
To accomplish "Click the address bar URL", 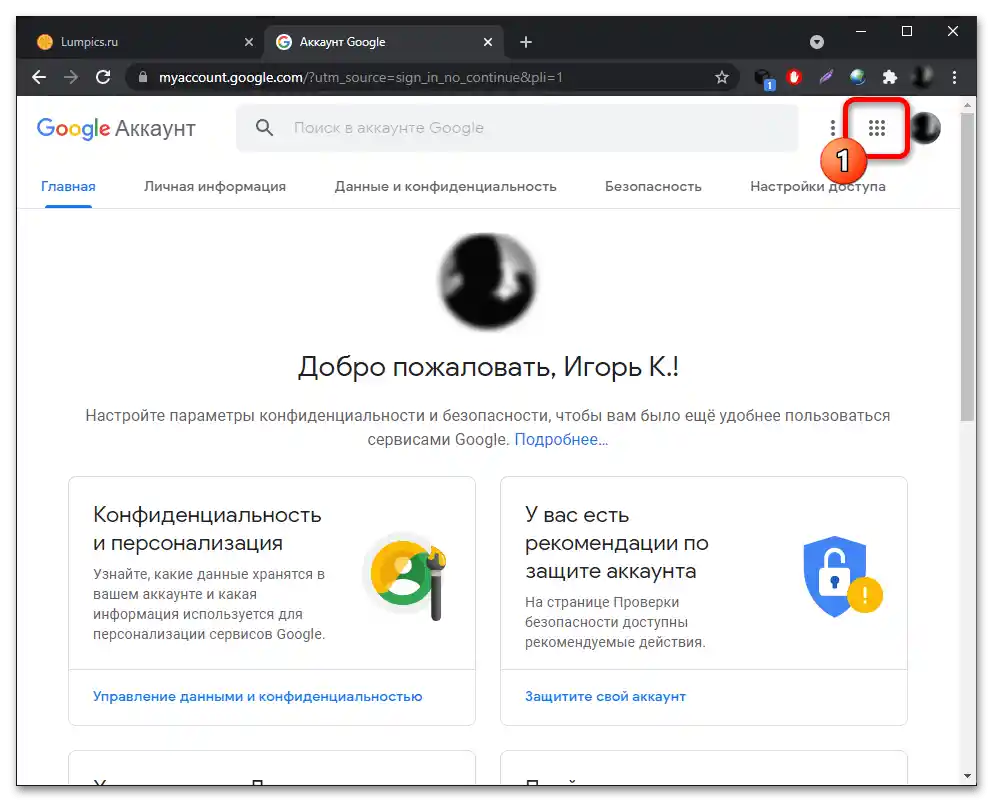I will point(361,77).
